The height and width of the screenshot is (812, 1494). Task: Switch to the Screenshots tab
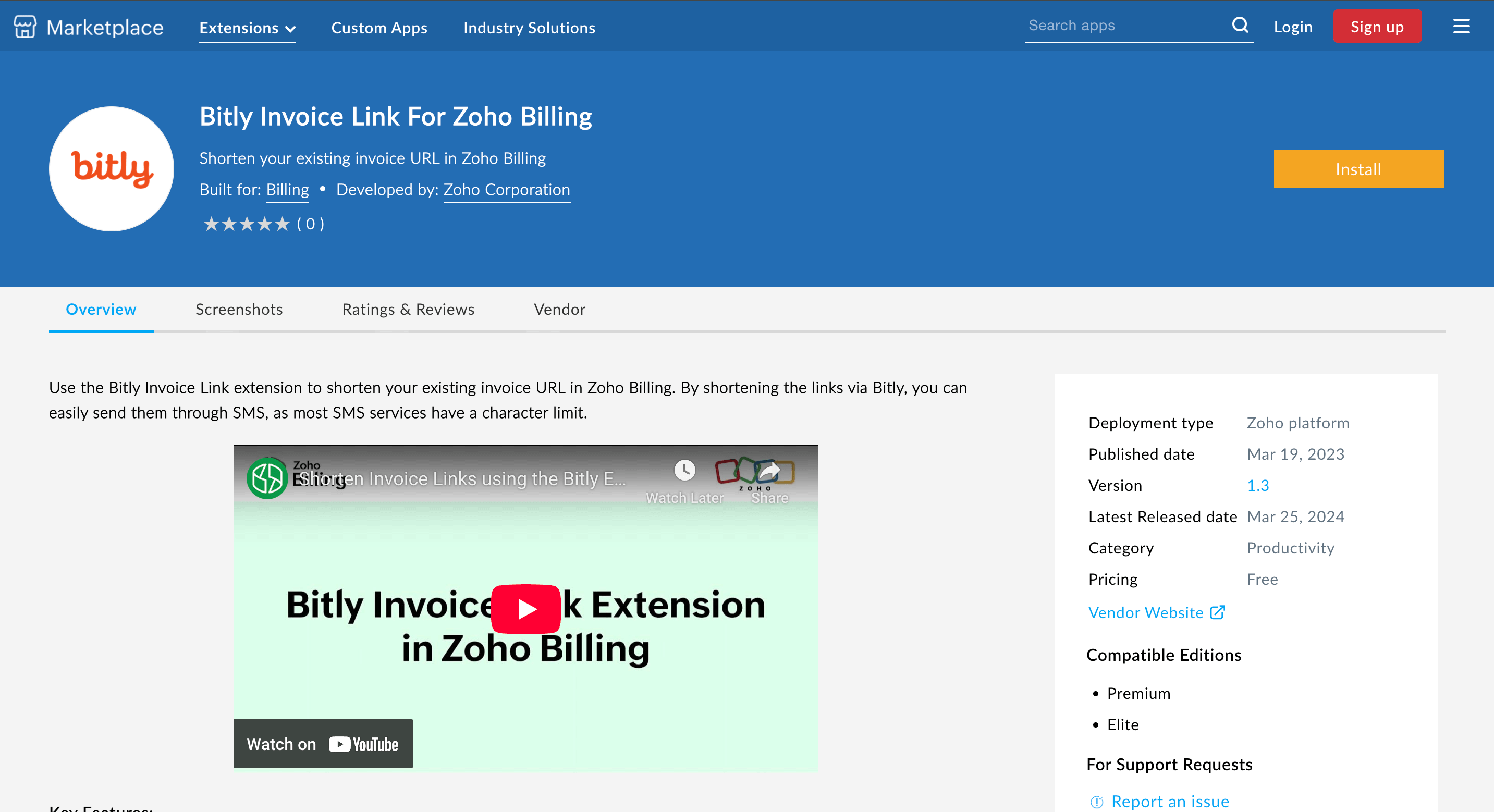point(238,309)
